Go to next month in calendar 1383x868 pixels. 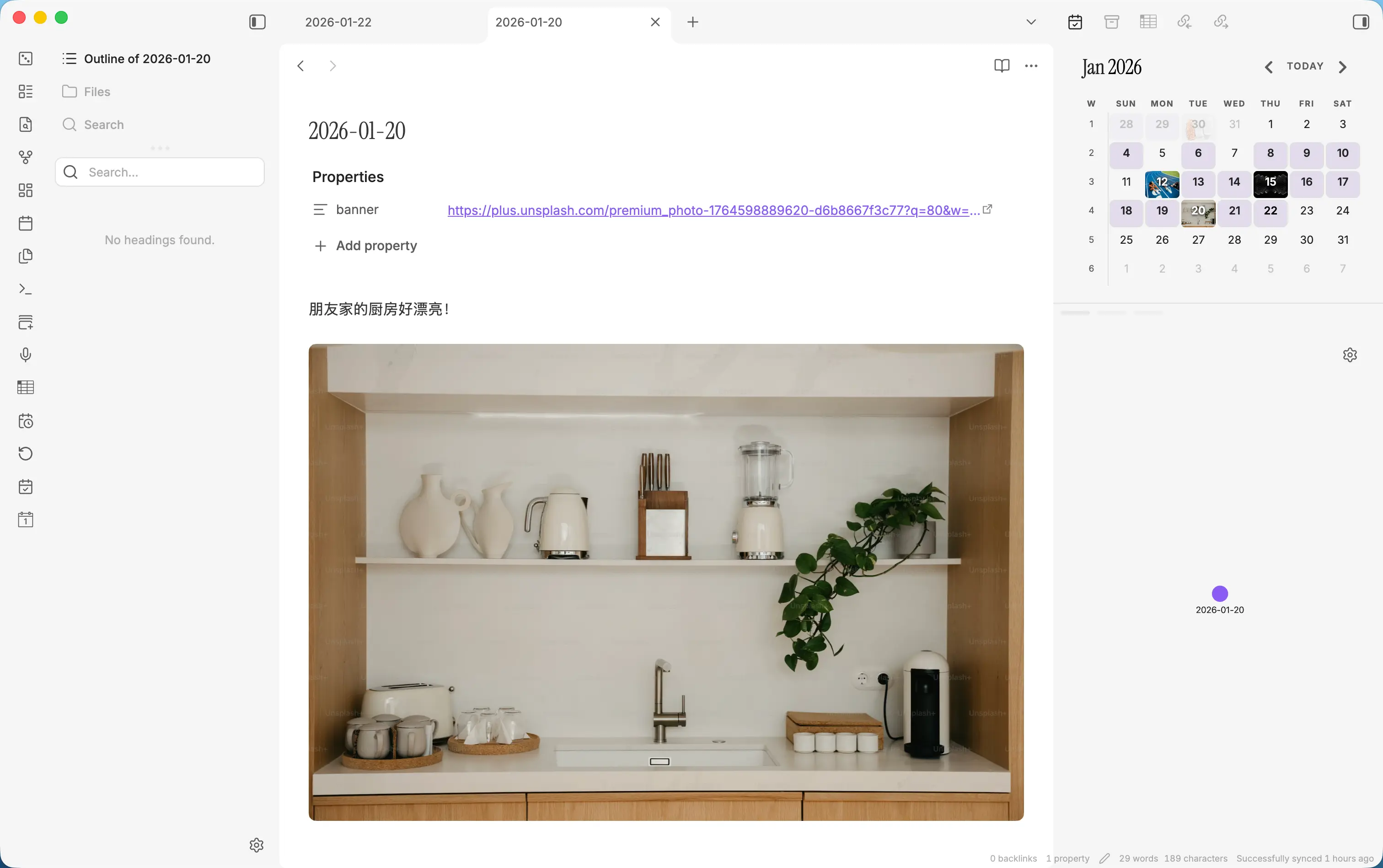(1342, 67)
